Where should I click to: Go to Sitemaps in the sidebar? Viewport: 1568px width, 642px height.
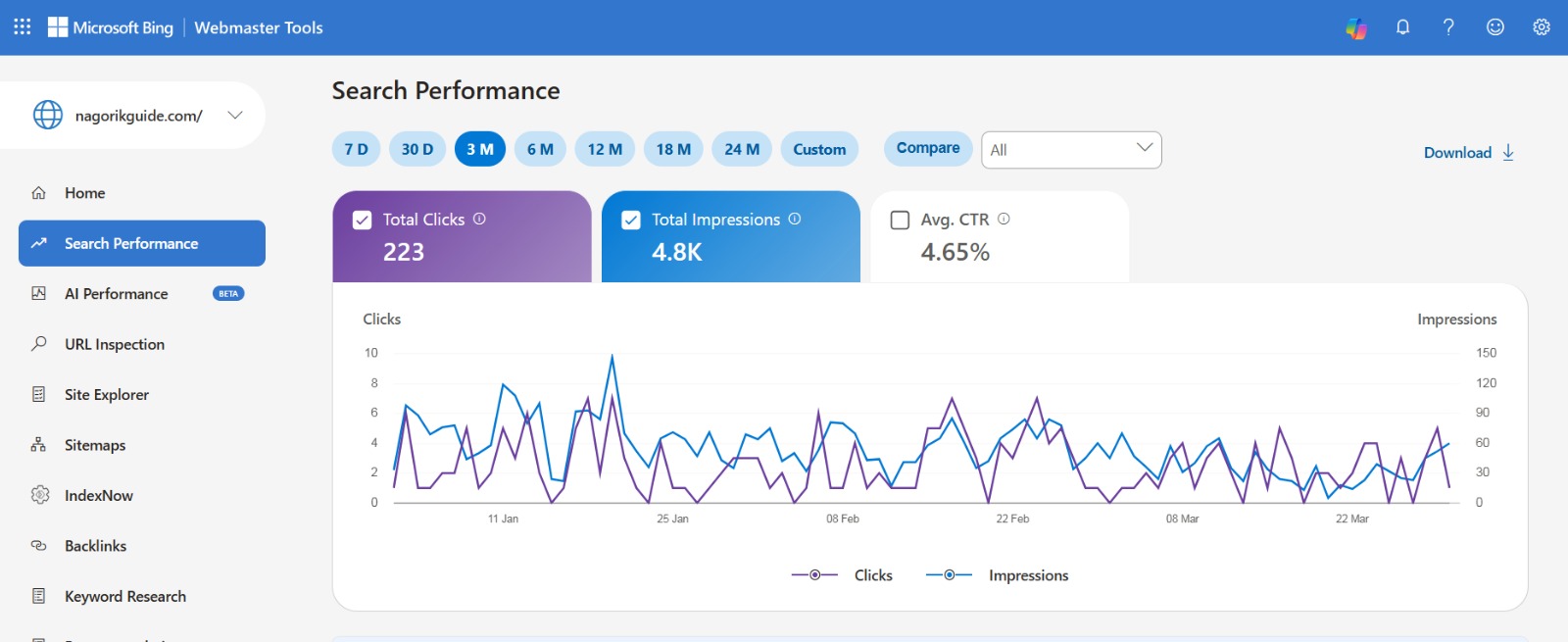(x=95, y=445)
